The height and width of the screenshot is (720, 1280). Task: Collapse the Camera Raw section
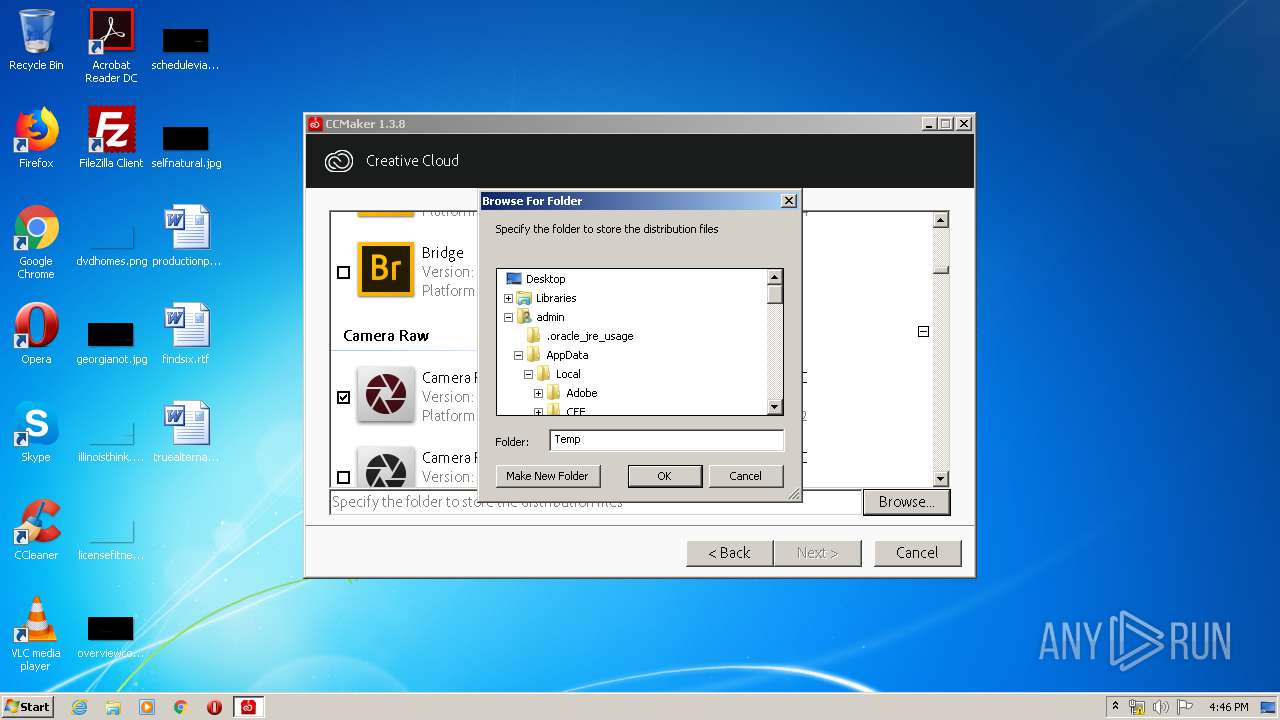point(923,331)
